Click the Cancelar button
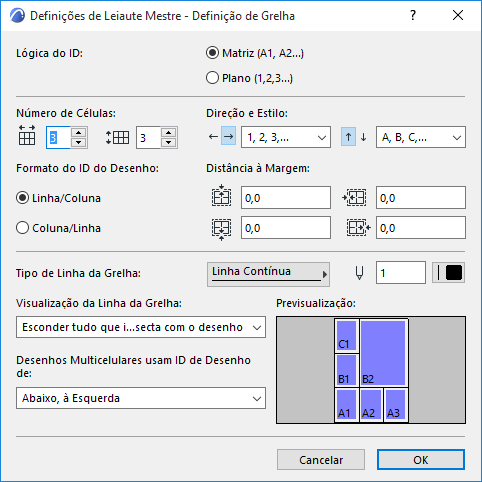 click(321, 460)
